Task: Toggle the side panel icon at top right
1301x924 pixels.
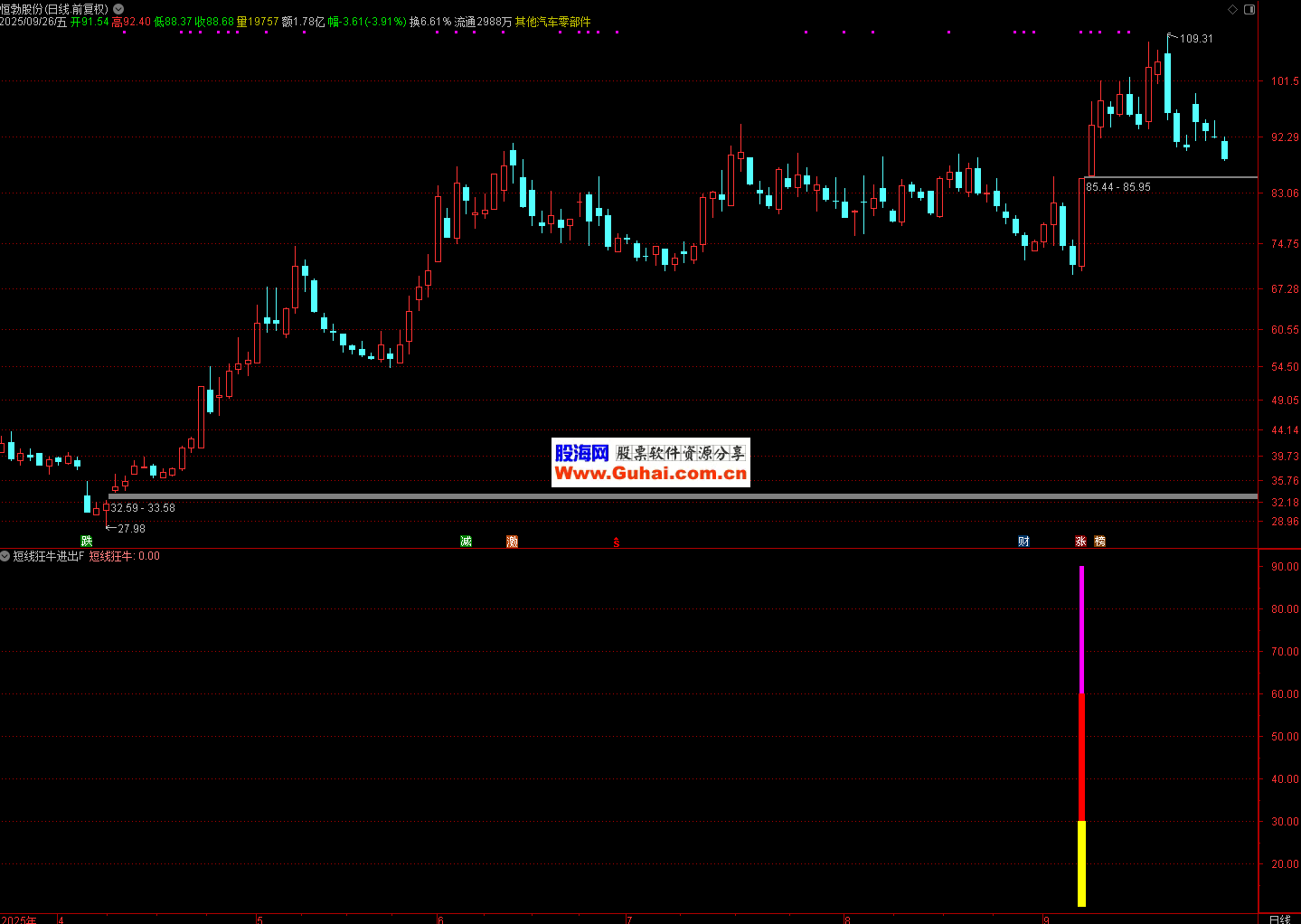Action: point(1249,9)
